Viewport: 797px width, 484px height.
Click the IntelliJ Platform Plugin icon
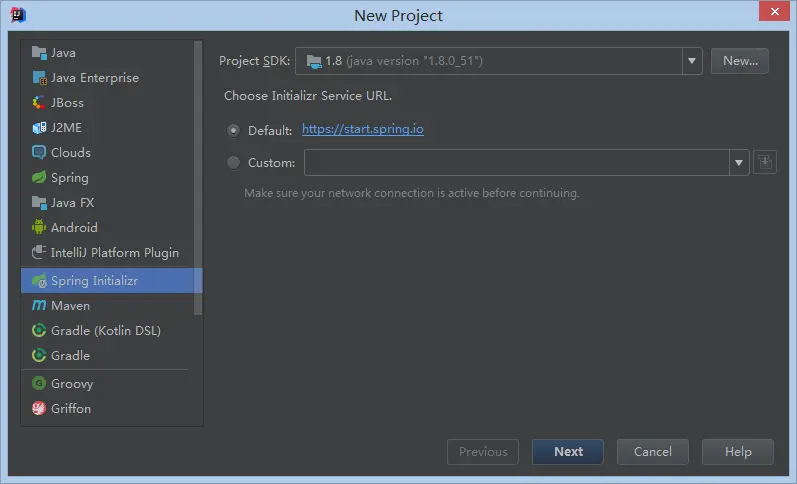click(x=39, y=252)
